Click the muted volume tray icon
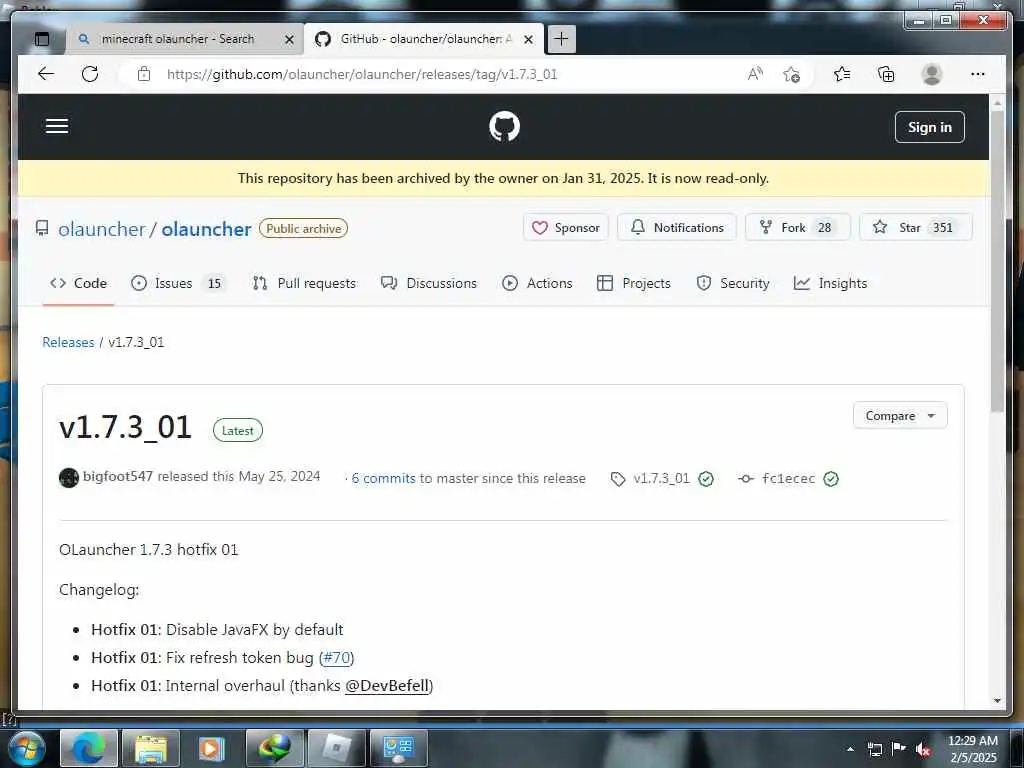This screenshot has width=1024, height=768. (923, 749)
